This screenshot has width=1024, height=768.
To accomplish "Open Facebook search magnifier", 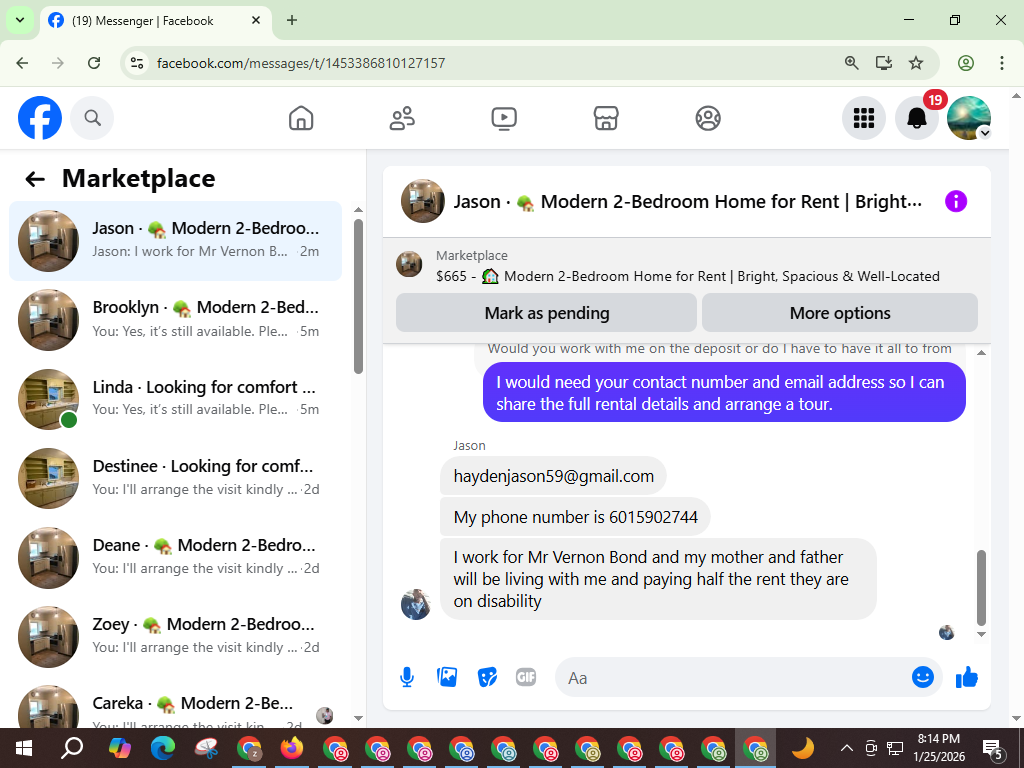I will tap(92, 118).
